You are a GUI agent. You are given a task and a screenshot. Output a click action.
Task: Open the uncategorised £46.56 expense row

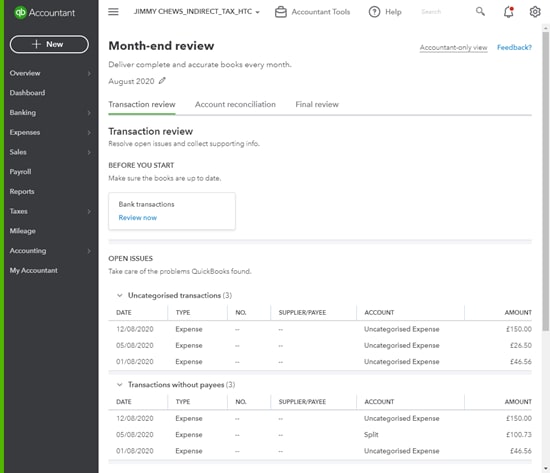click(320, 361)
